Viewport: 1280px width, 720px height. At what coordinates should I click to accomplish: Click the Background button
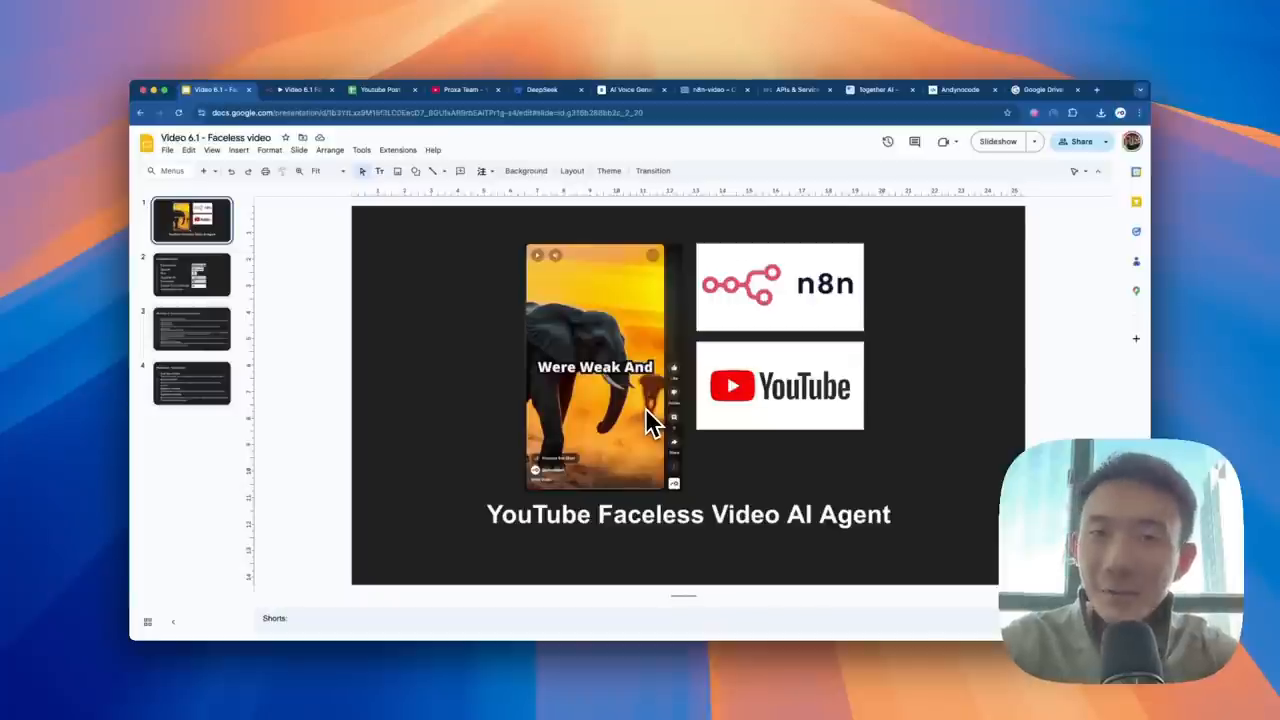526,171
